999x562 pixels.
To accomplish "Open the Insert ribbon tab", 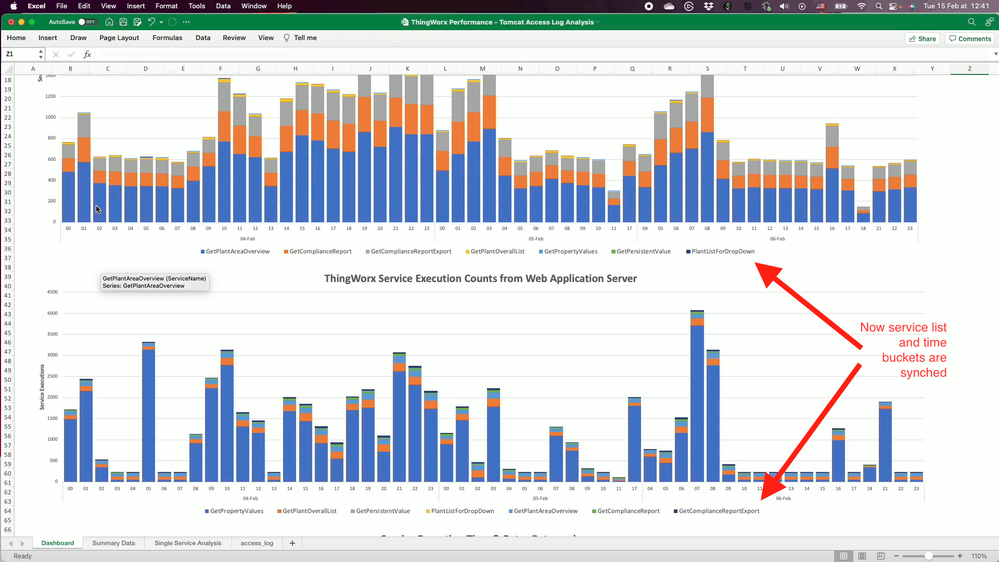I will (x=48, y=38).
